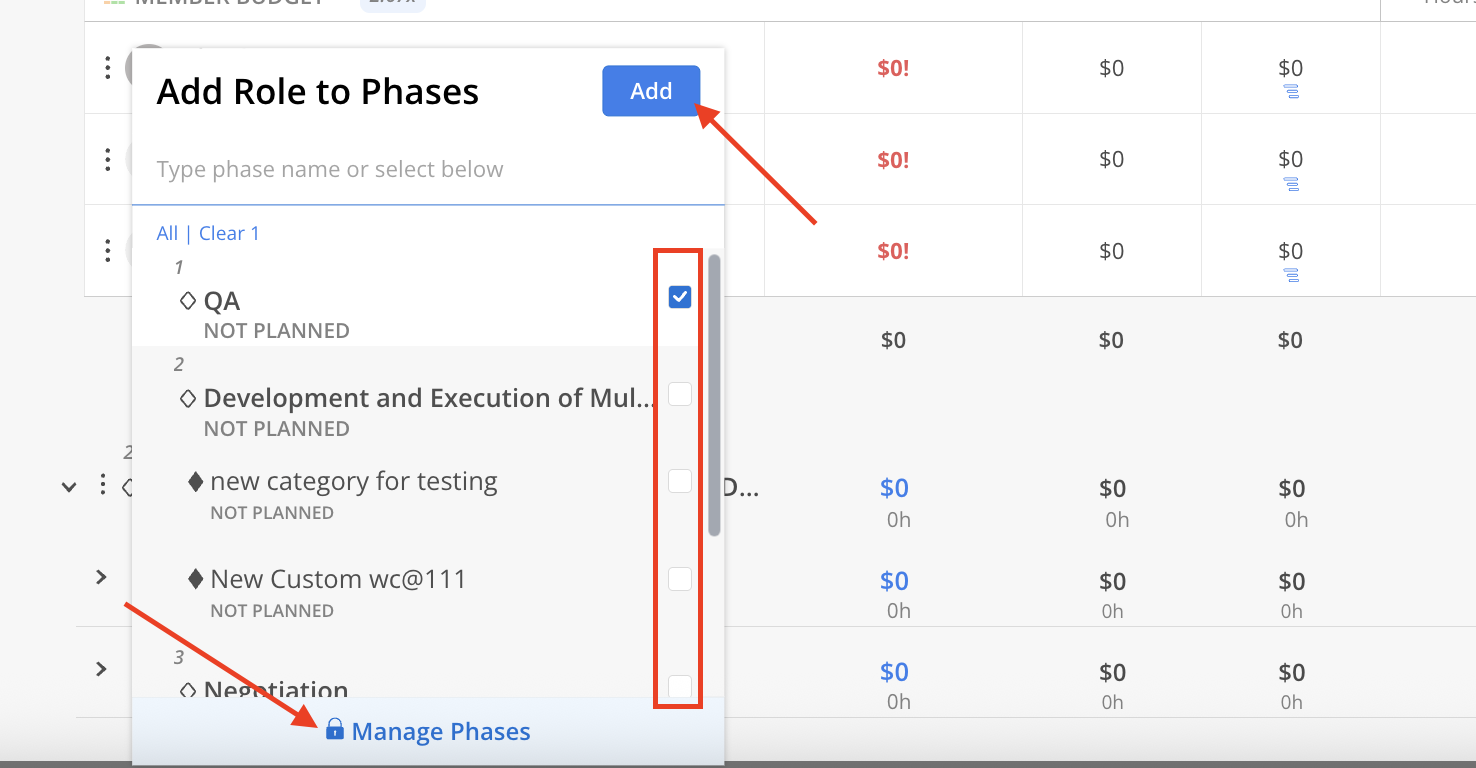Click the schedule icon under the third row's $0
Screen dimensions: 1476x768
pos(1291,275)
